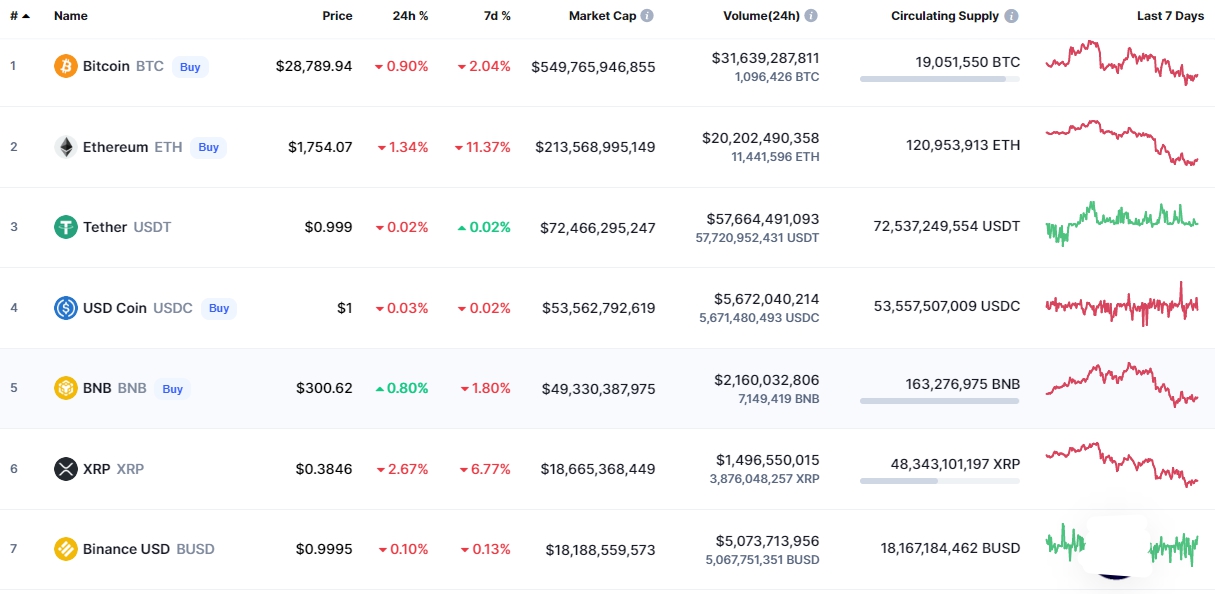
Task: Click the USD Coin blue logo
Action: [x=65, y=308]
